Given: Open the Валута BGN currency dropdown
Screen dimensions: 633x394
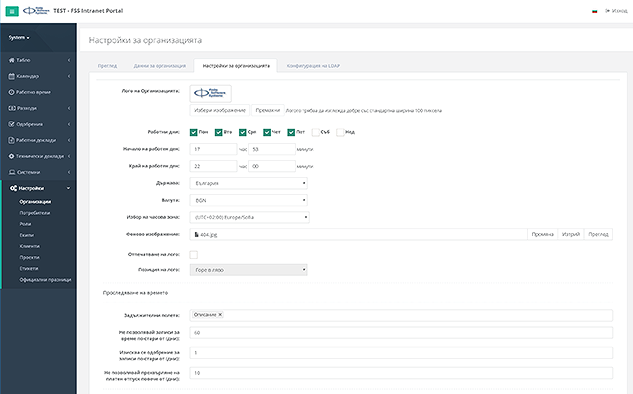Looking at the screenshot, I should (x=249, y=200).
